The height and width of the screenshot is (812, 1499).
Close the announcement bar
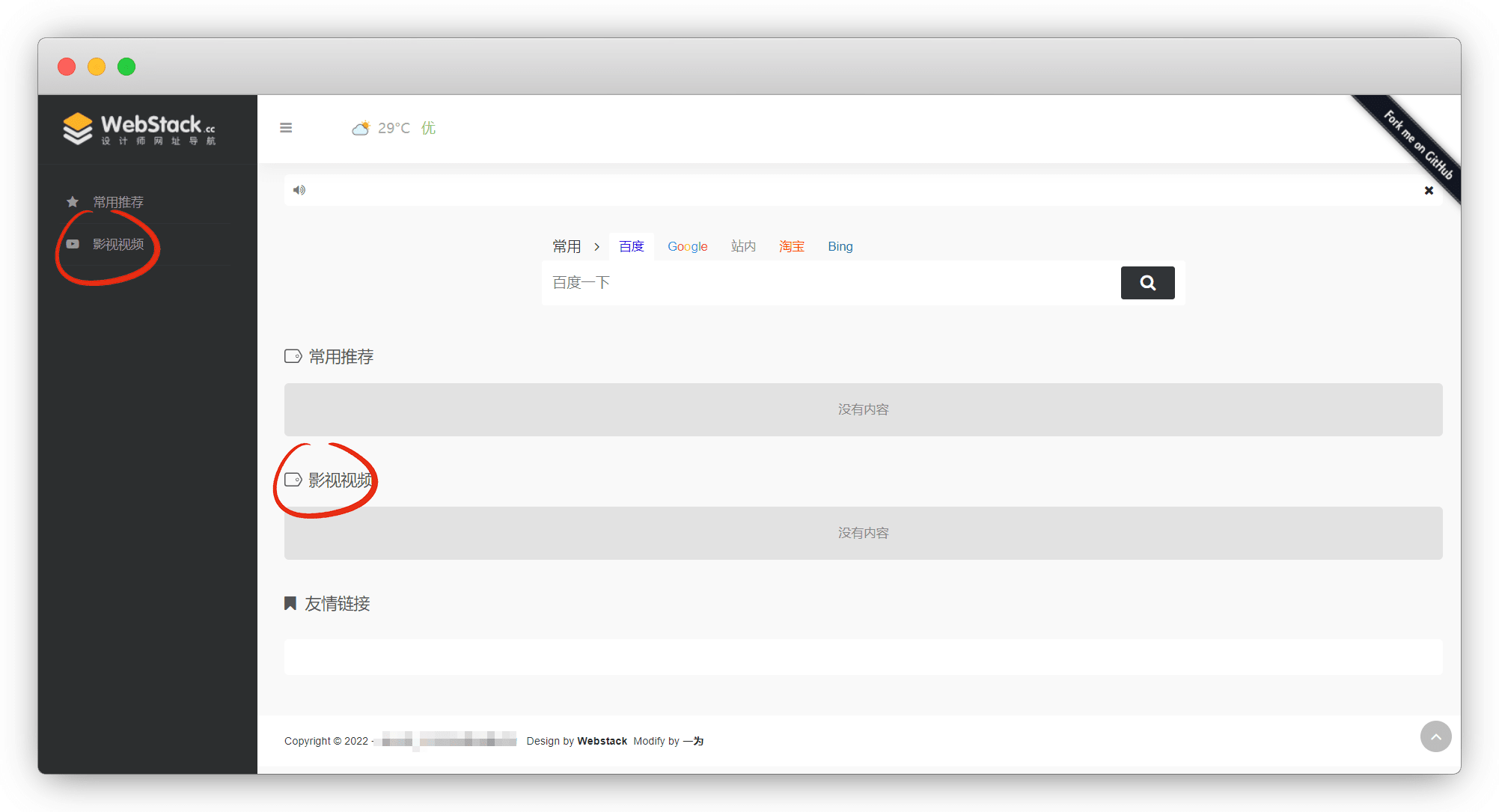[x=1429, y=191]
